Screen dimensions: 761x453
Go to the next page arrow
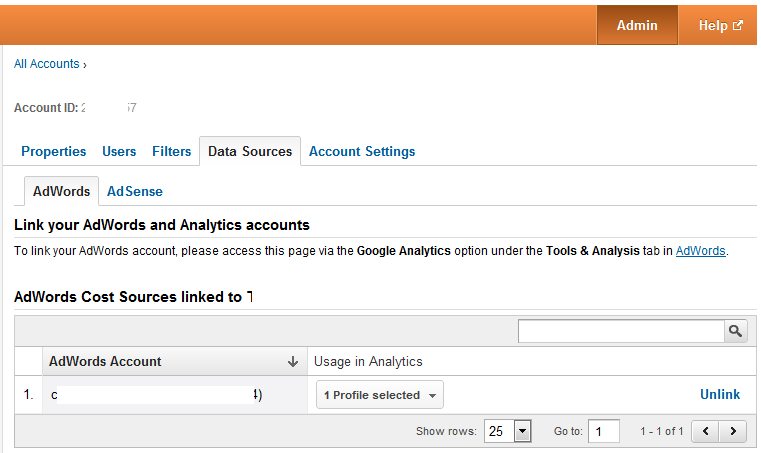pyautogui.click(x=733, y=431)
